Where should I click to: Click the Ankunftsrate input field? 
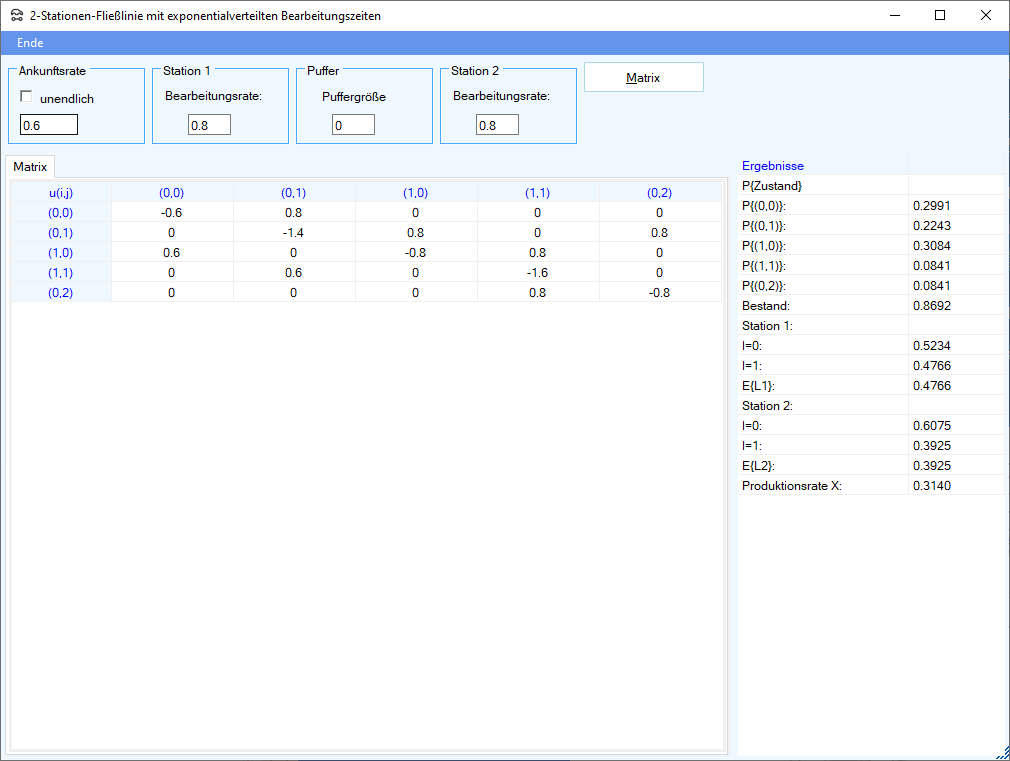click(x=49, y=125)
